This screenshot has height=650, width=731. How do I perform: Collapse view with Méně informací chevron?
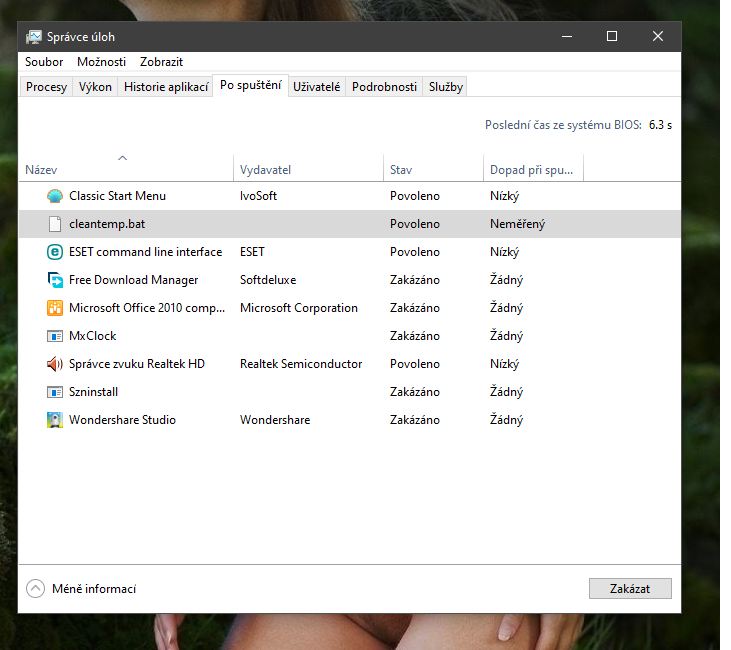click(35, 589)
